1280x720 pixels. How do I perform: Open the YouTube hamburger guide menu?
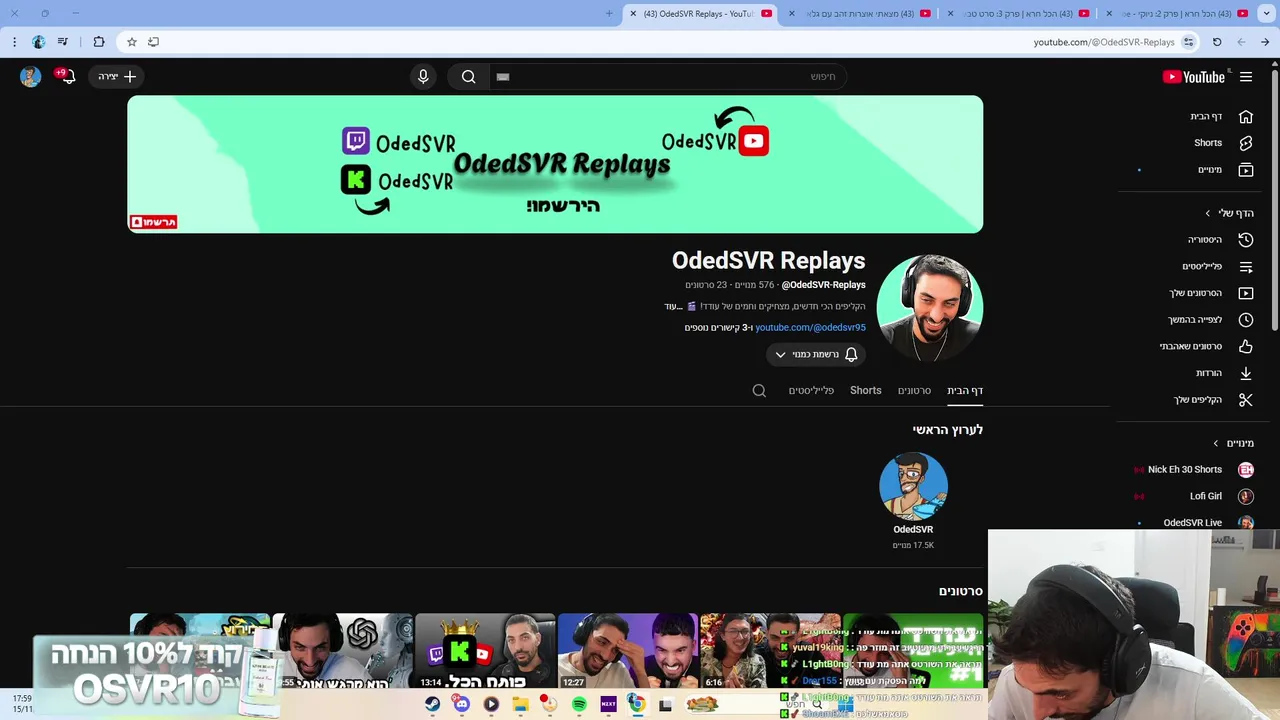click(x=1246, y=77)
